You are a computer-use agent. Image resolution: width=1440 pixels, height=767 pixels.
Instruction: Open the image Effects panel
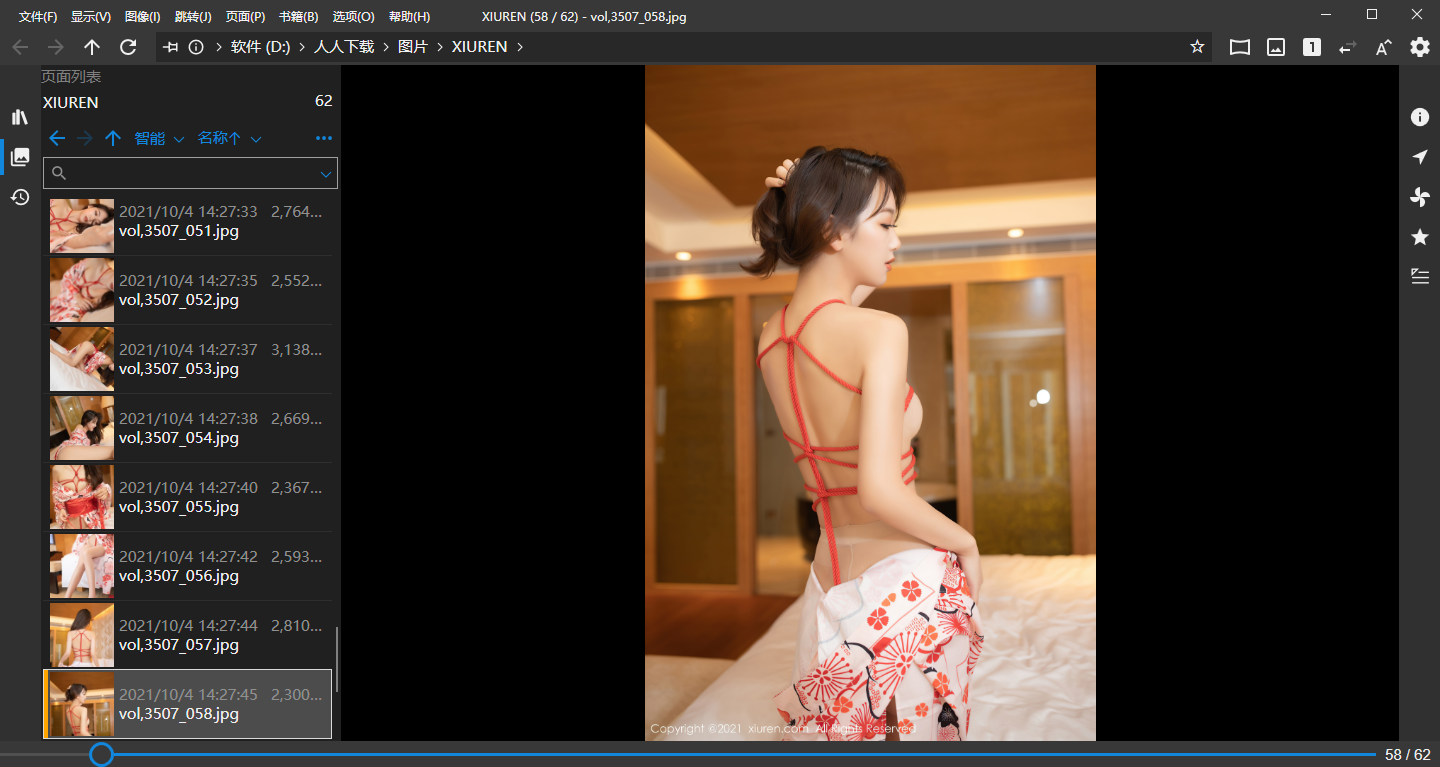[1419, 197]
